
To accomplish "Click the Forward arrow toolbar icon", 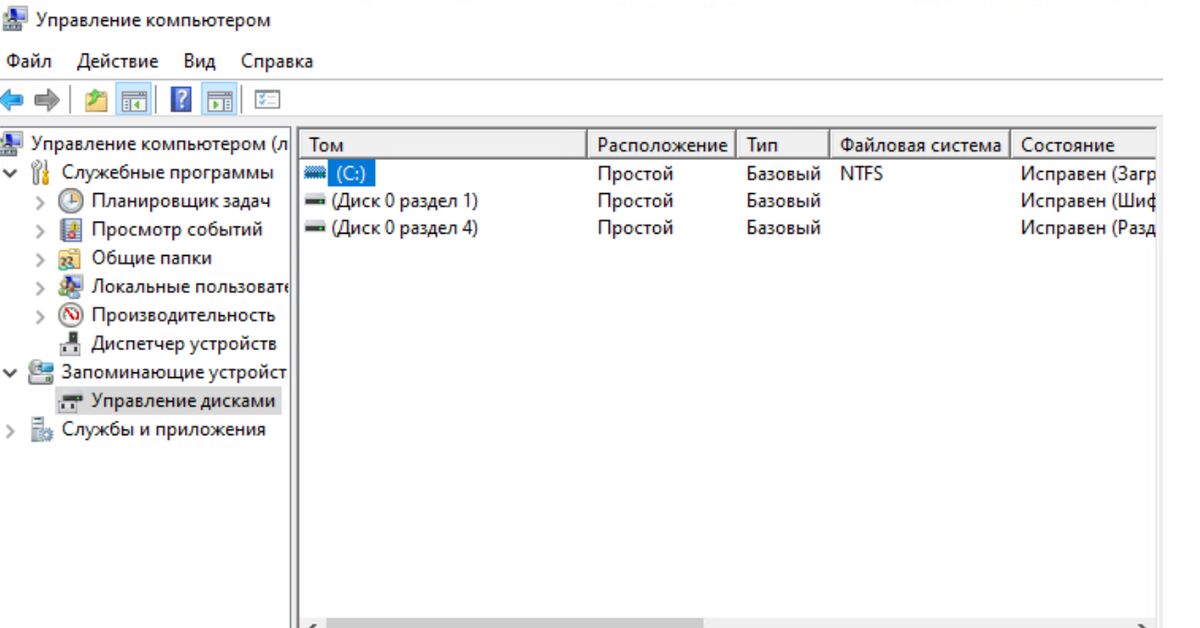I will [46, 100].
